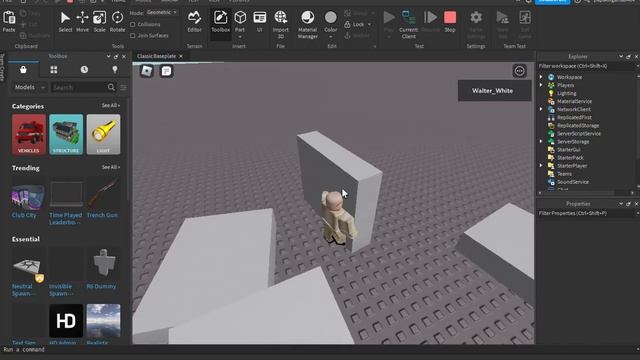Open the Toolbox Marketplace bag tab
640x360 pixels.
[x=23, y=70]
